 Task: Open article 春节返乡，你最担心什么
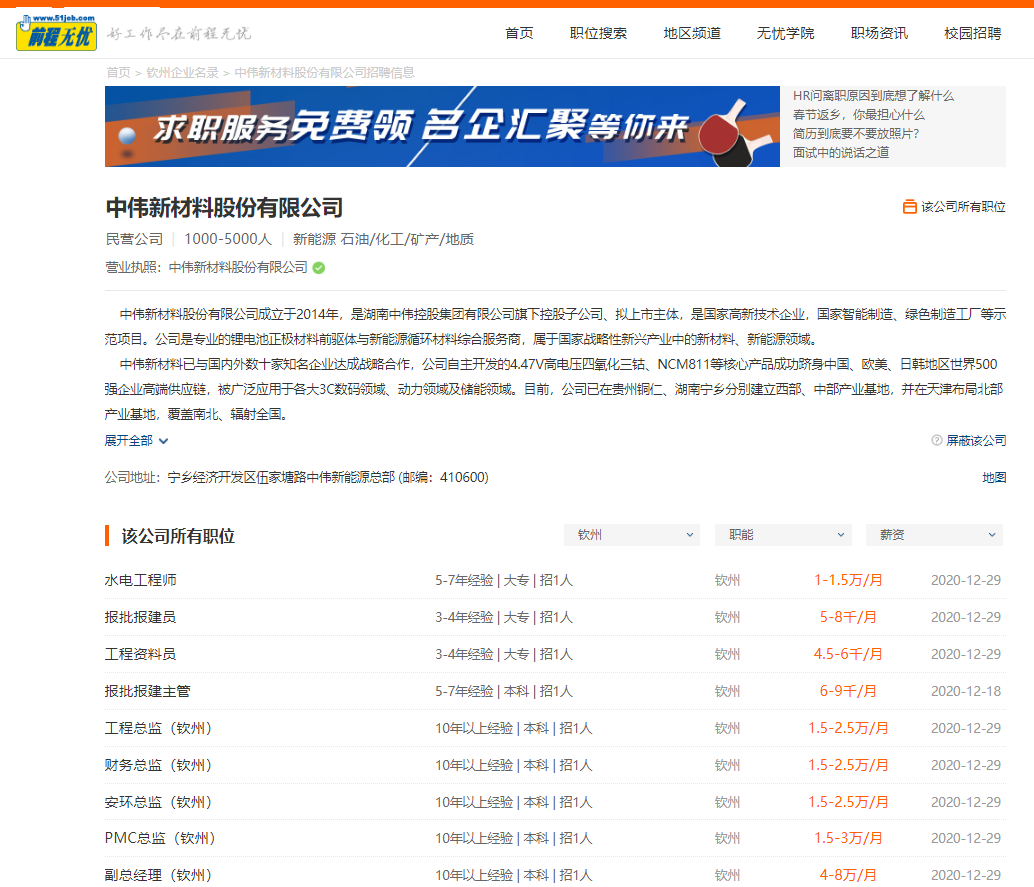pyautogui.click(x=858, y=115)
